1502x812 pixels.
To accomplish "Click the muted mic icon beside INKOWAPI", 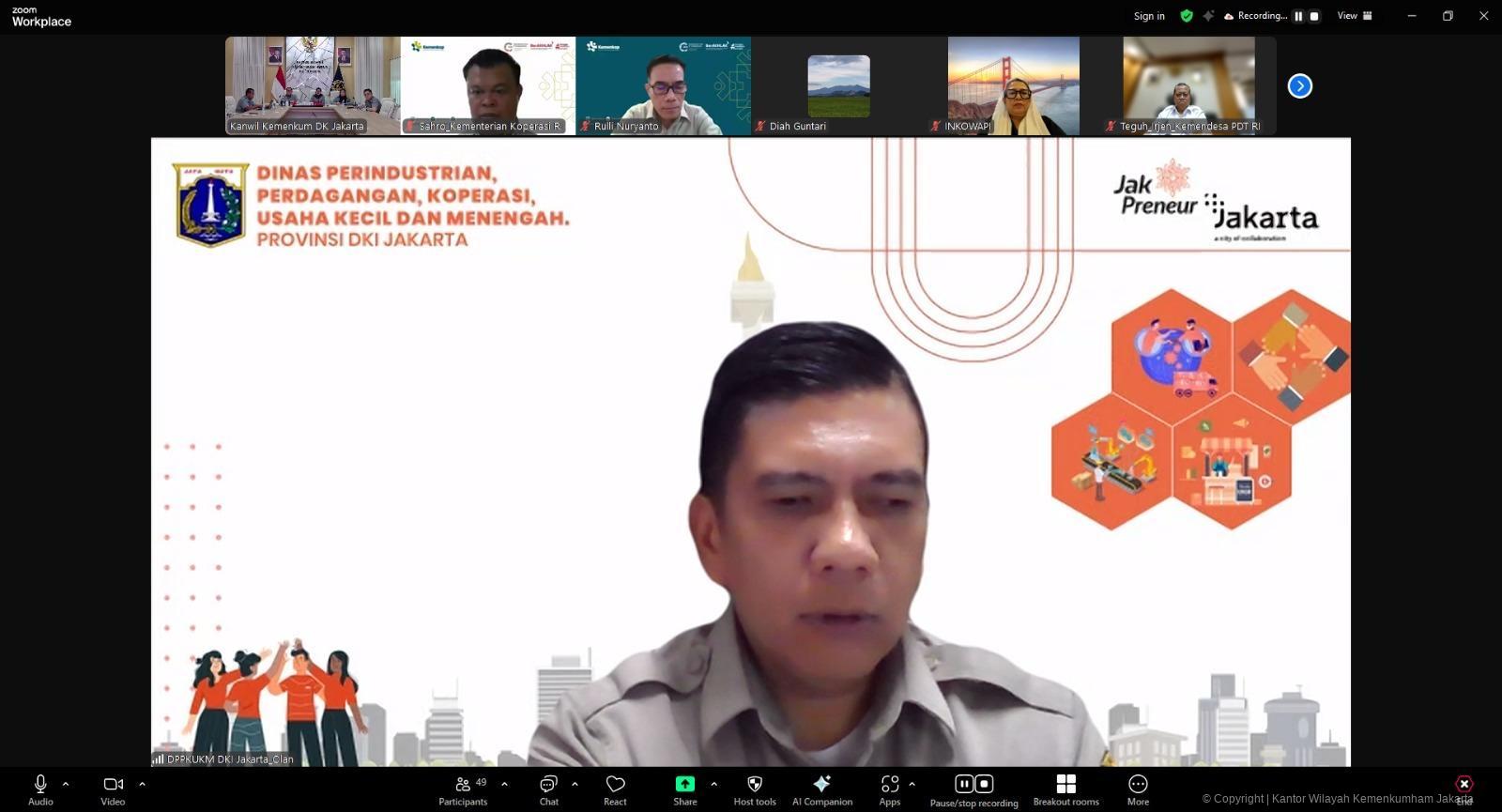I will pyautogui.click(x=935, y=126).
